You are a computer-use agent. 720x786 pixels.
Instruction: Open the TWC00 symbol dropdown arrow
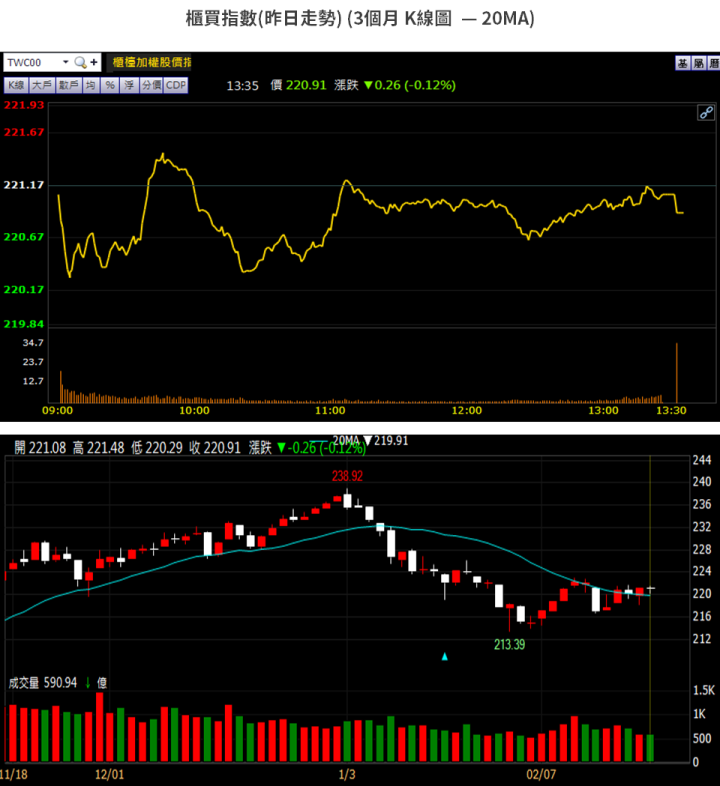[65, 62]
